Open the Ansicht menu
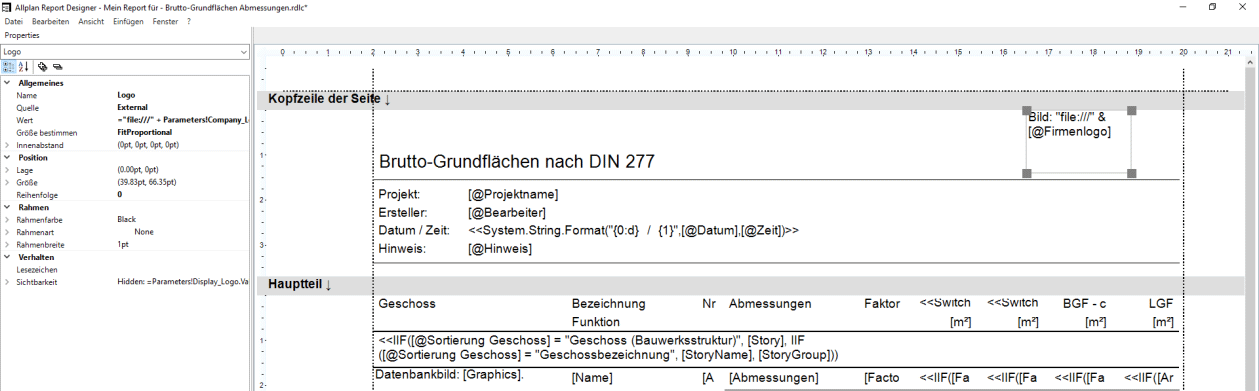Image resolution: width=1259 pixels, height=391 pixels. (x=91, y=21)
